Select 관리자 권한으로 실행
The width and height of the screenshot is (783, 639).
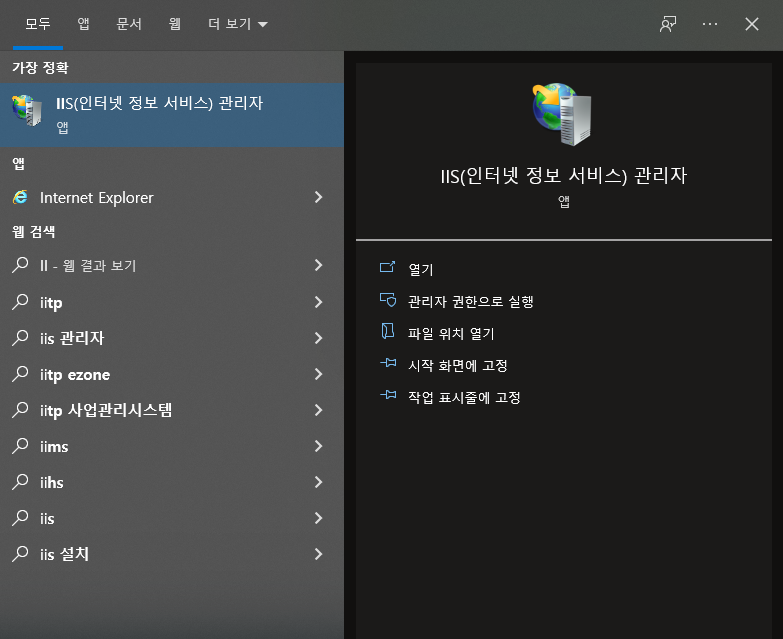[470, 302]
